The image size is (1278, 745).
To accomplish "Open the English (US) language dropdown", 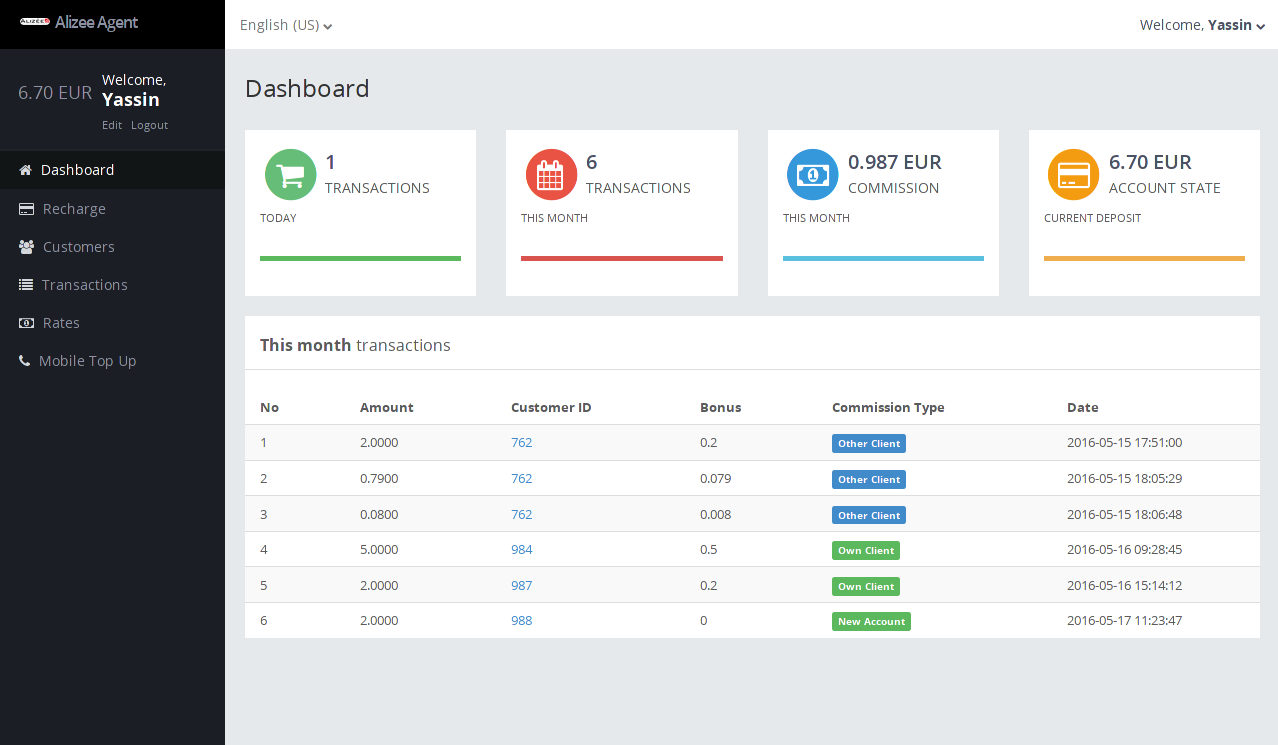I will (286, 25).
